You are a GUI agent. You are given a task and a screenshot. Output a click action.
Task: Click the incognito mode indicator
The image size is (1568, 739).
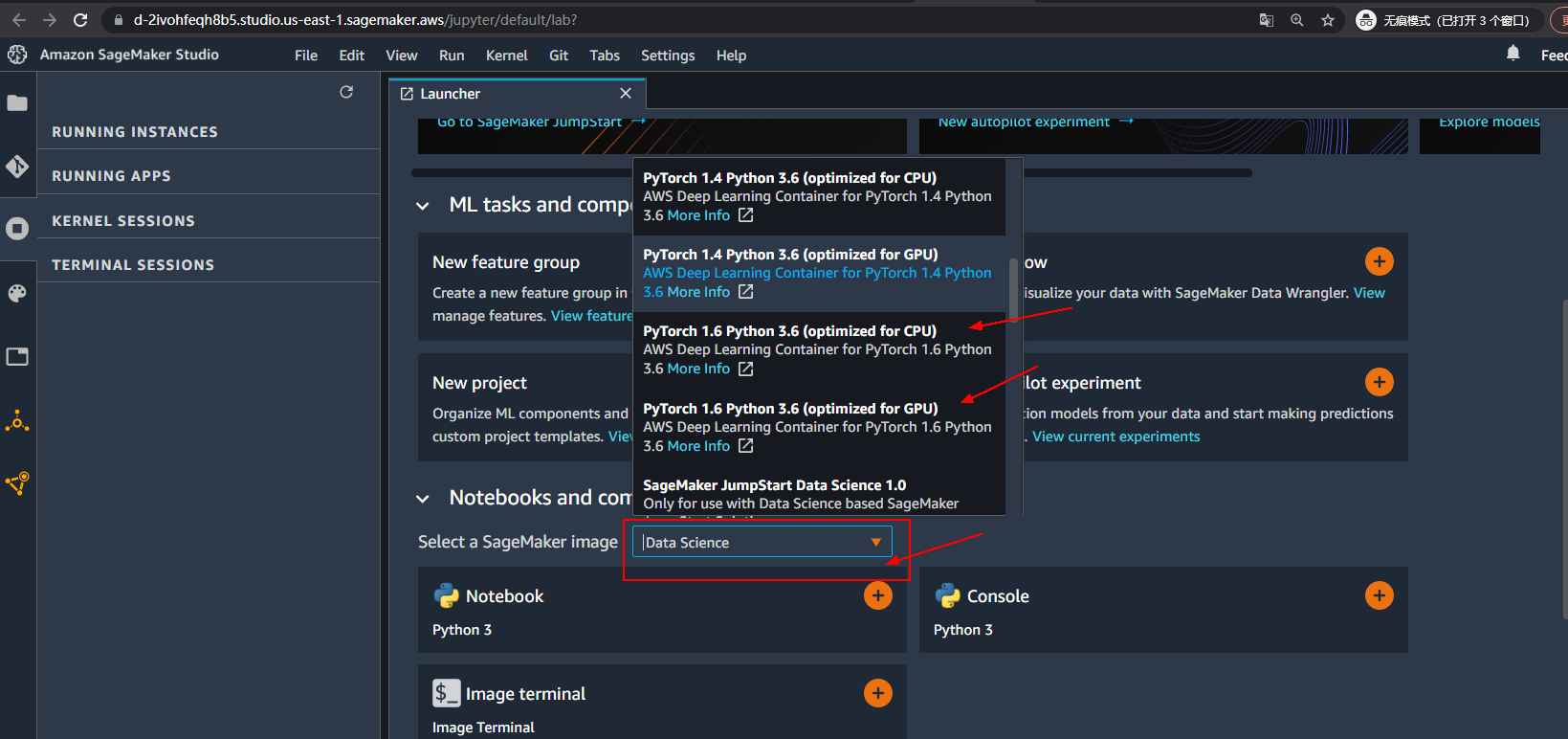pyautogui.click(x=1445, y=20)
